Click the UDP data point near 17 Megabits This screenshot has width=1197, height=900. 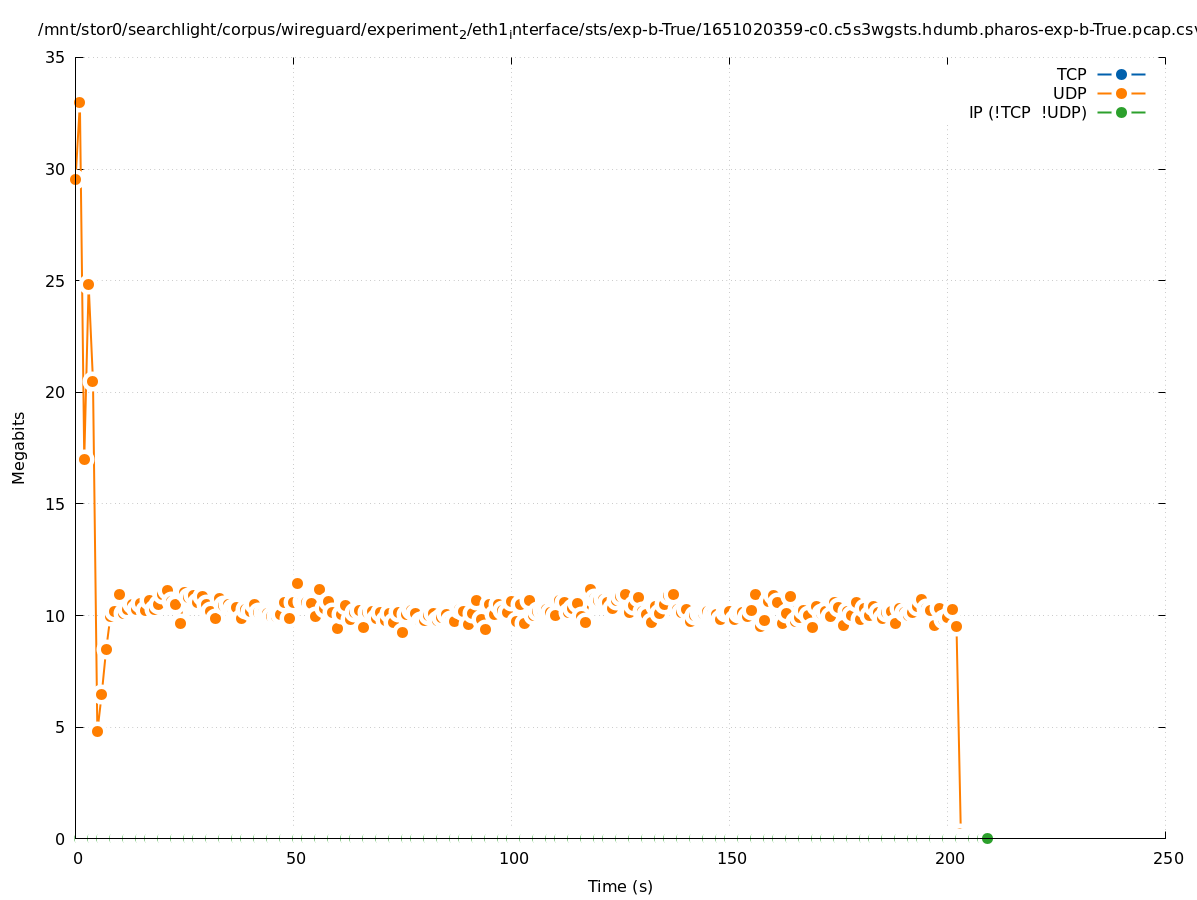(x=84, y=459)
